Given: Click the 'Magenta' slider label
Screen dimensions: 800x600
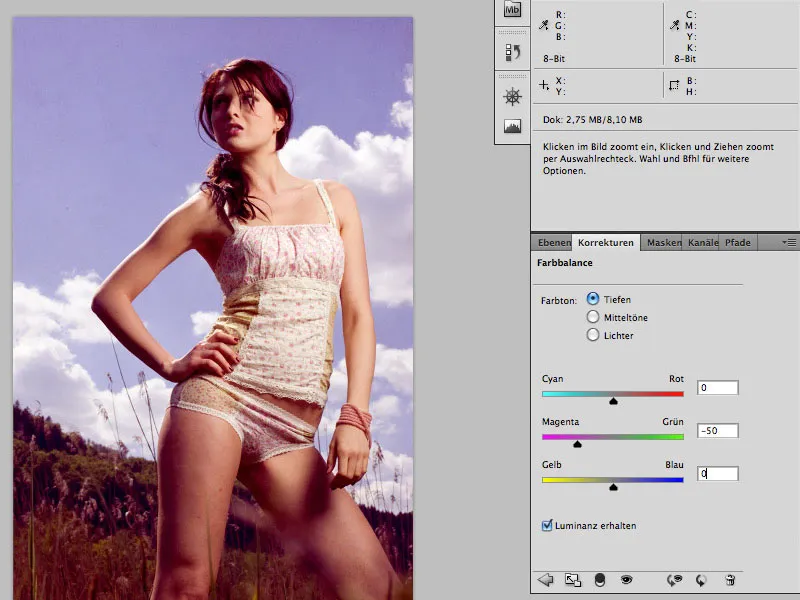Looking at the screenshot, I should pos(560,422).
